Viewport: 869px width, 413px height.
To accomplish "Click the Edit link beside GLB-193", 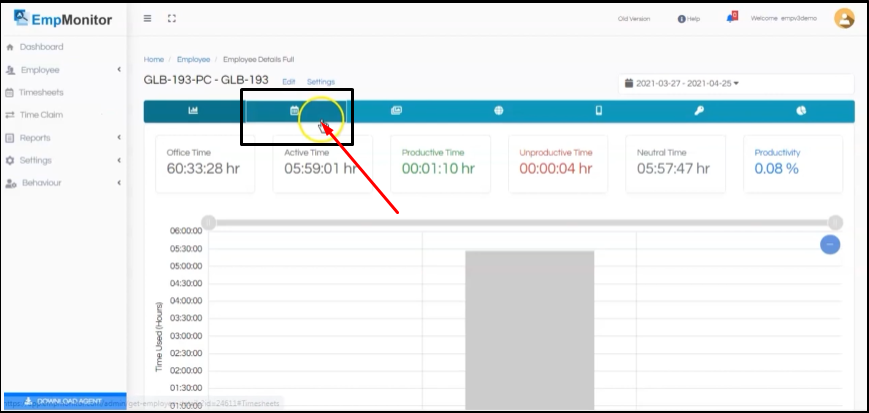I will 289,81.
